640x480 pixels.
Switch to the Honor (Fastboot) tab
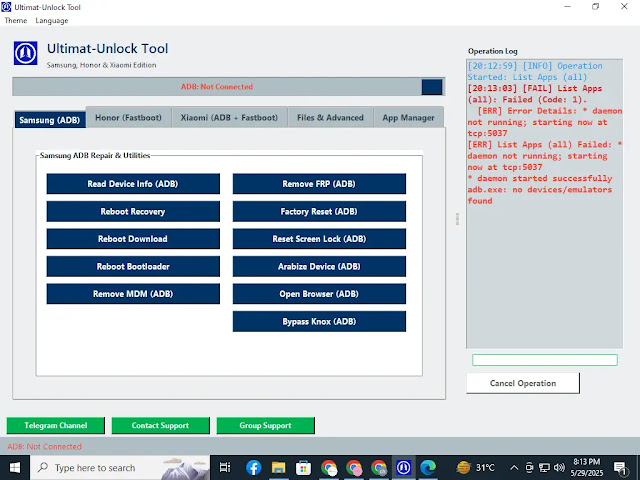click(x=128, y=118)
